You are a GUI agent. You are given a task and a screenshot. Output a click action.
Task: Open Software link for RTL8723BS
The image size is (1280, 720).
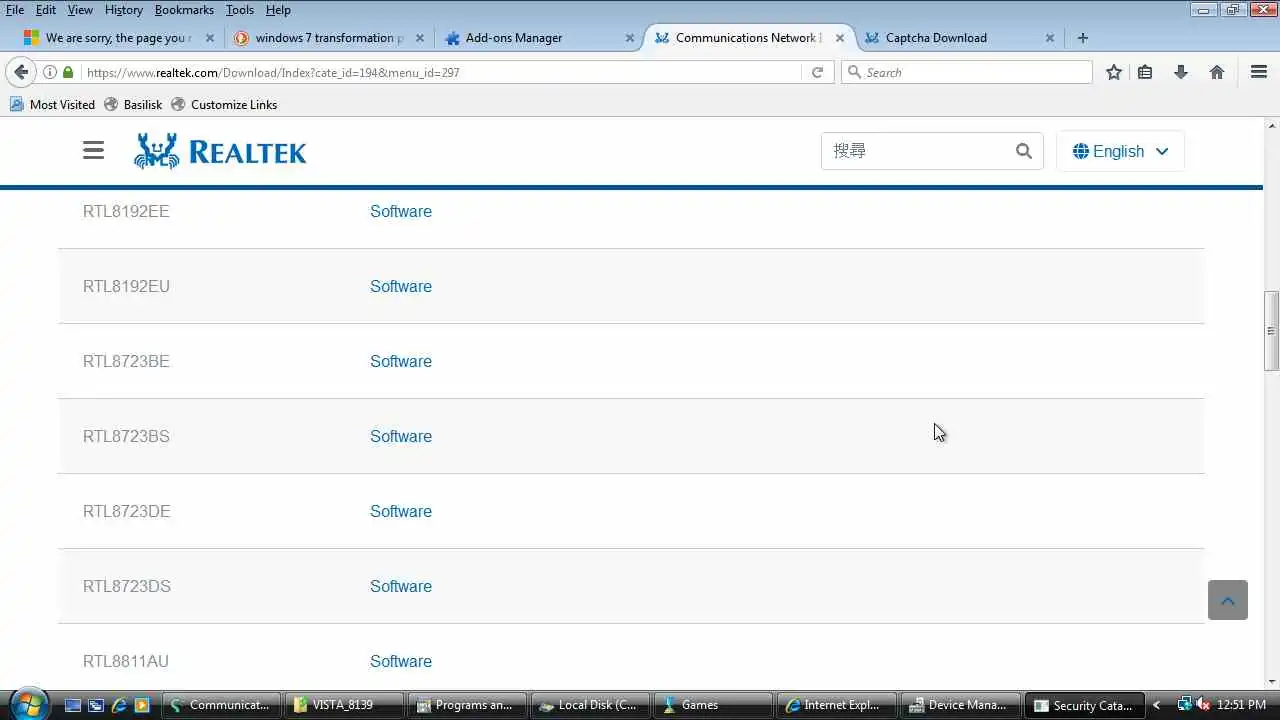[401, 436]
